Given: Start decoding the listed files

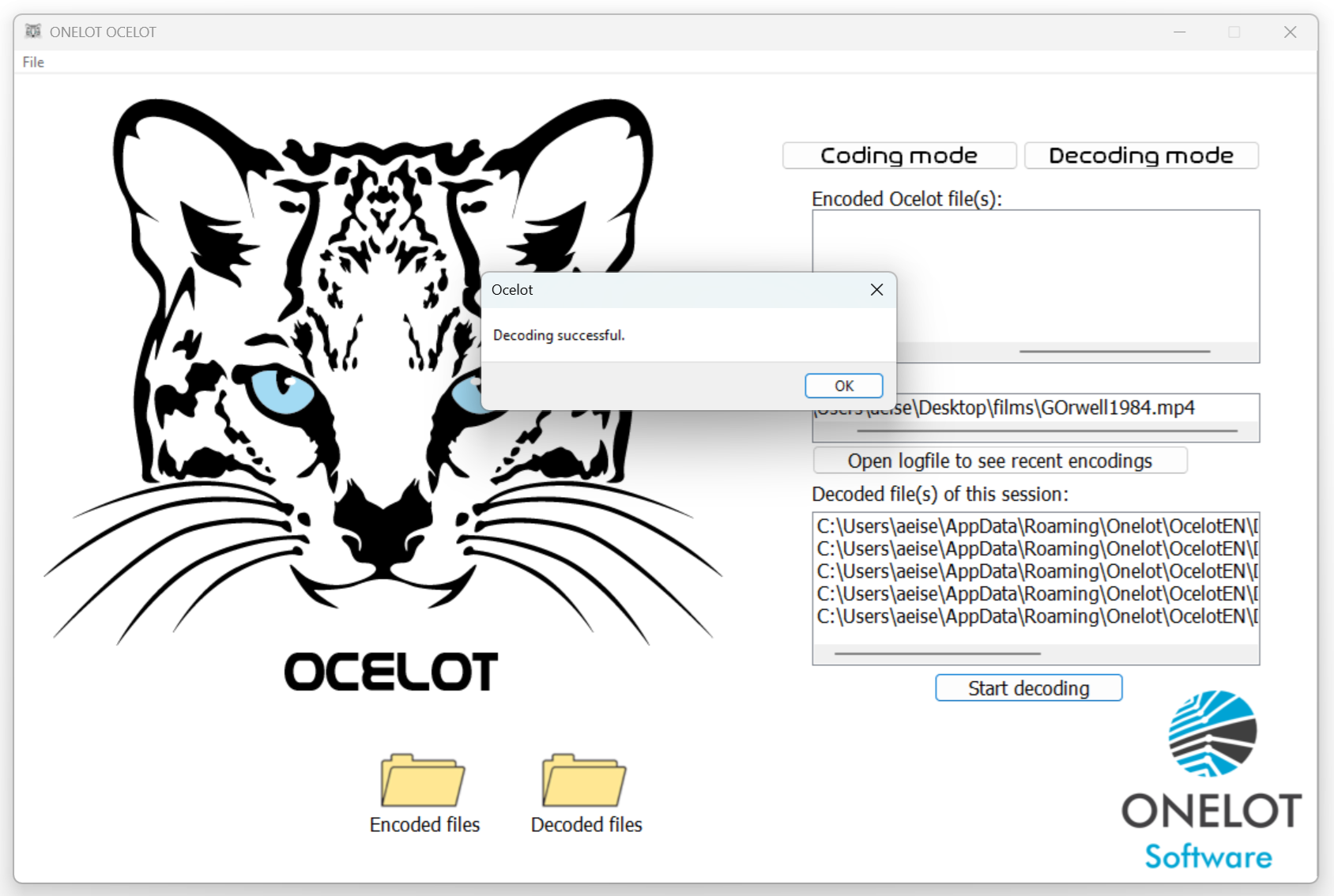Looking at the screenshot, I should coord(1027,687).
